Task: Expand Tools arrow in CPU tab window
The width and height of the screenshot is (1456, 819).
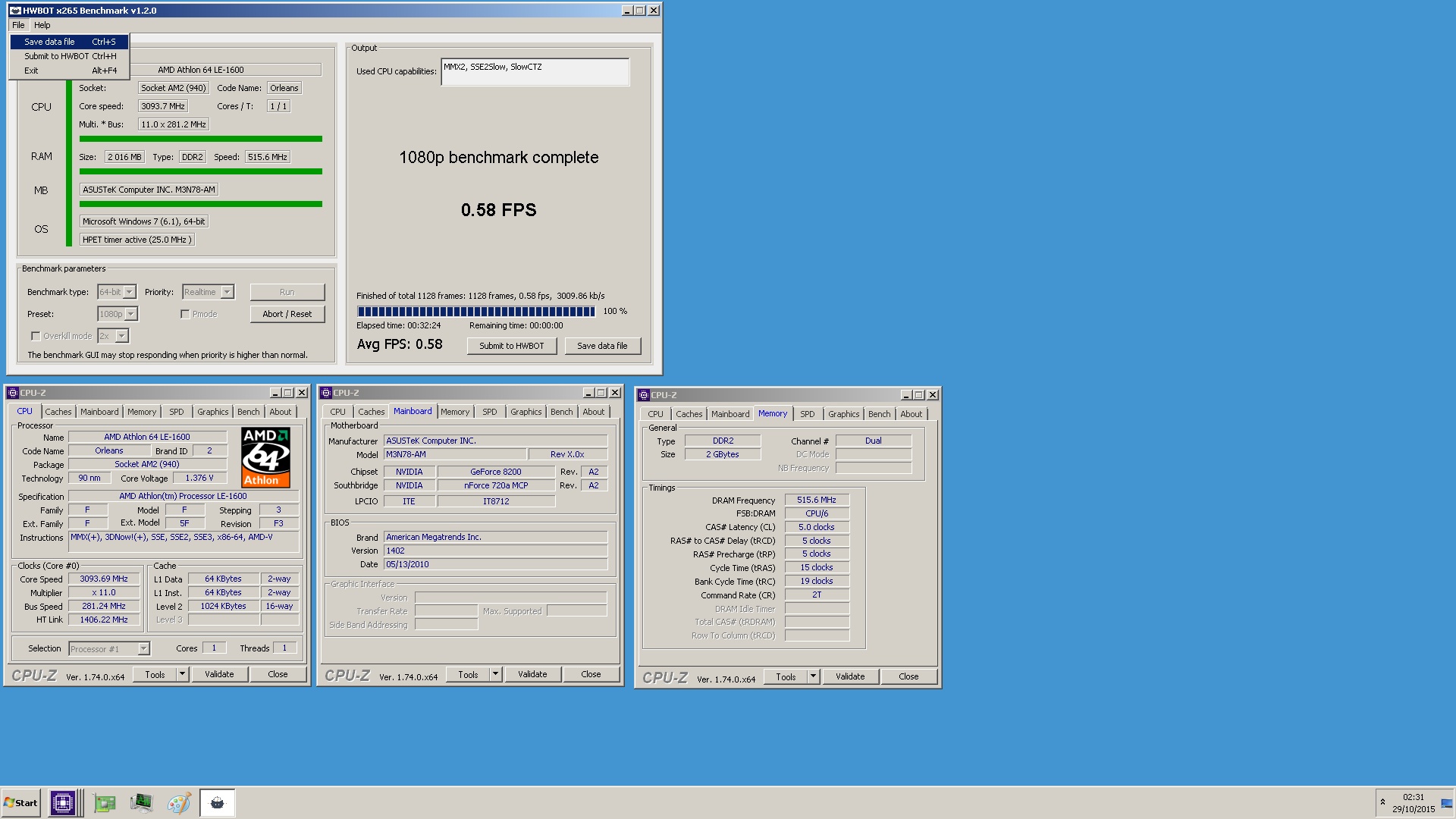Action: [182, 674]
